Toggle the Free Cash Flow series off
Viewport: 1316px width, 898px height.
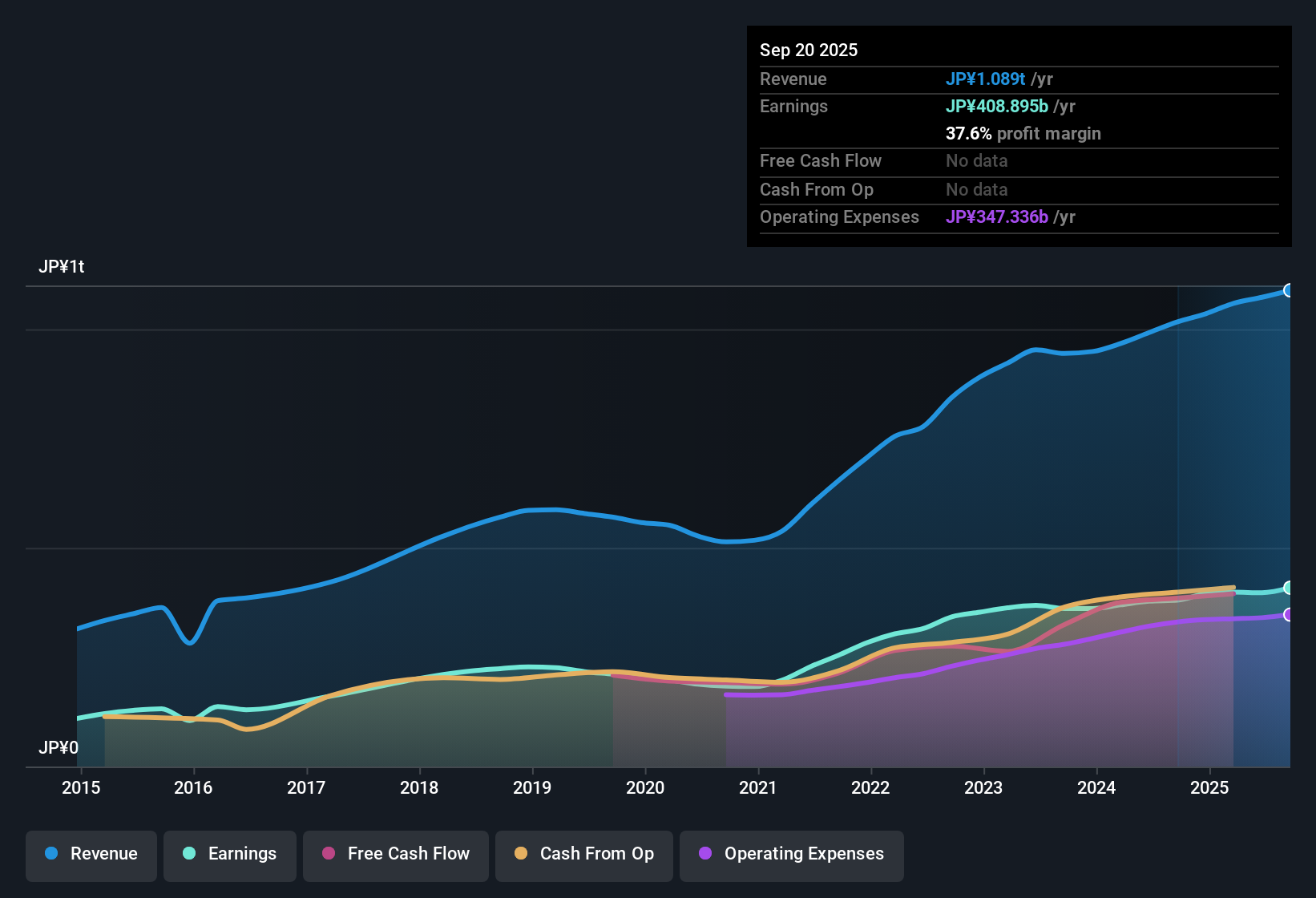(395, 854)
